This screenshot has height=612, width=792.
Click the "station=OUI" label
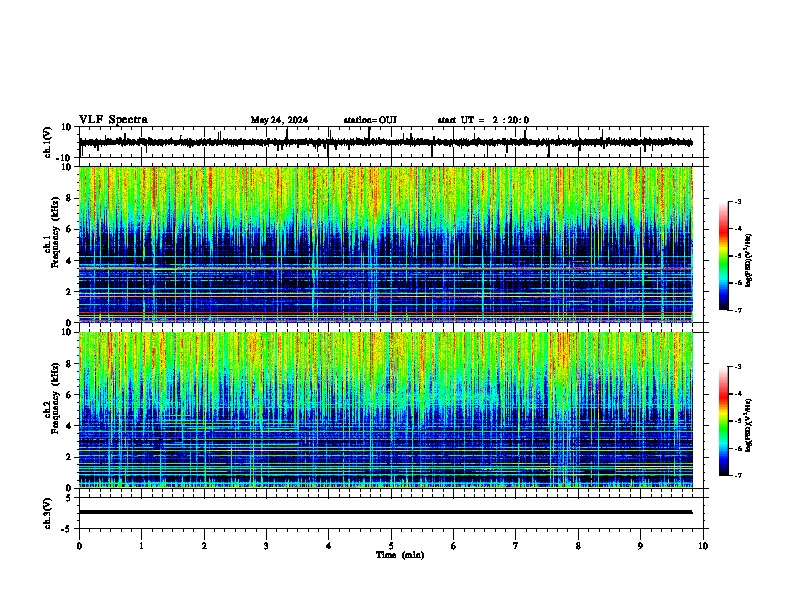tap(370, 120)
